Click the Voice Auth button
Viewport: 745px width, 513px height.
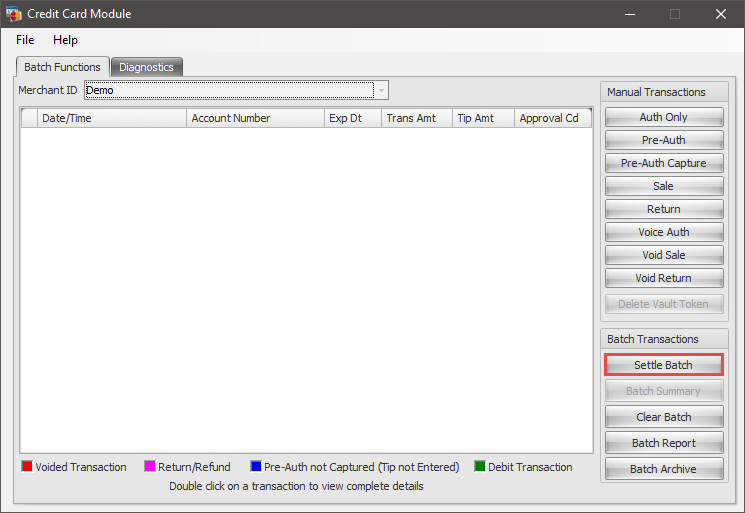[664, 232]
